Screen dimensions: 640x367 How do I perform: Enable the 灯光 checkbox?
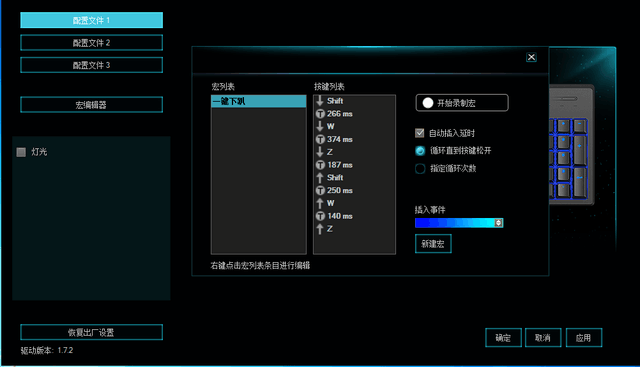pyautogui.click(x=21, y=152)
